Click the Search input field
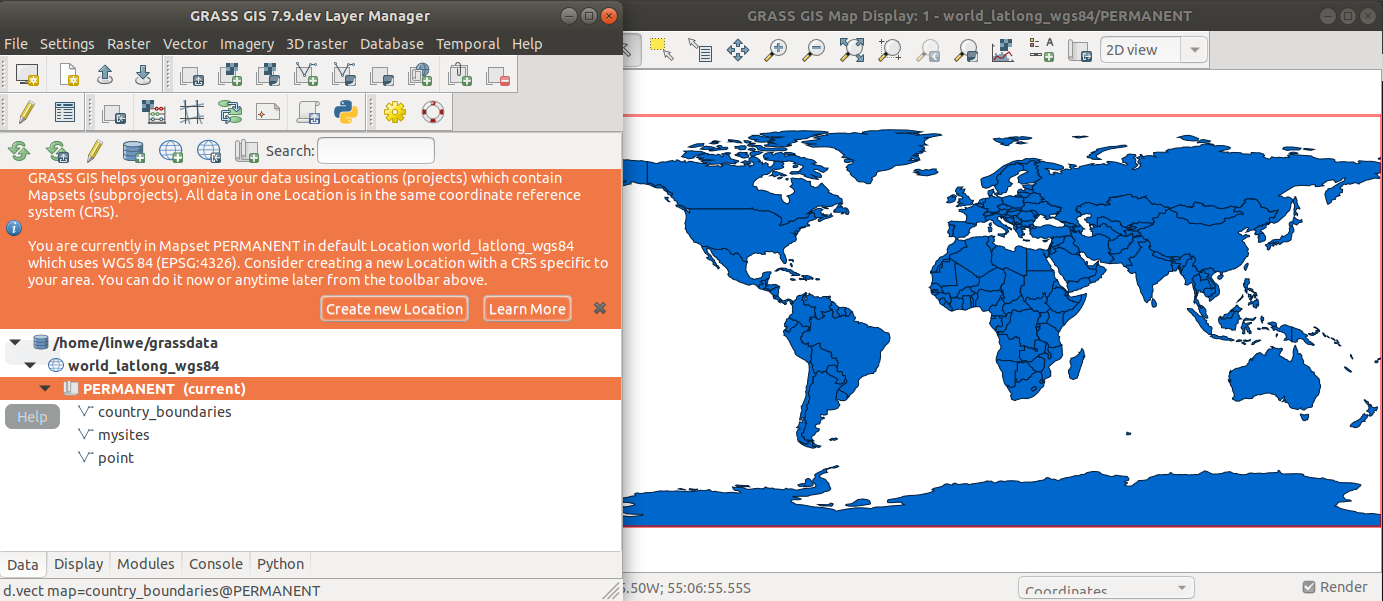The image size is (1383, 601). (x=376, y=151)
